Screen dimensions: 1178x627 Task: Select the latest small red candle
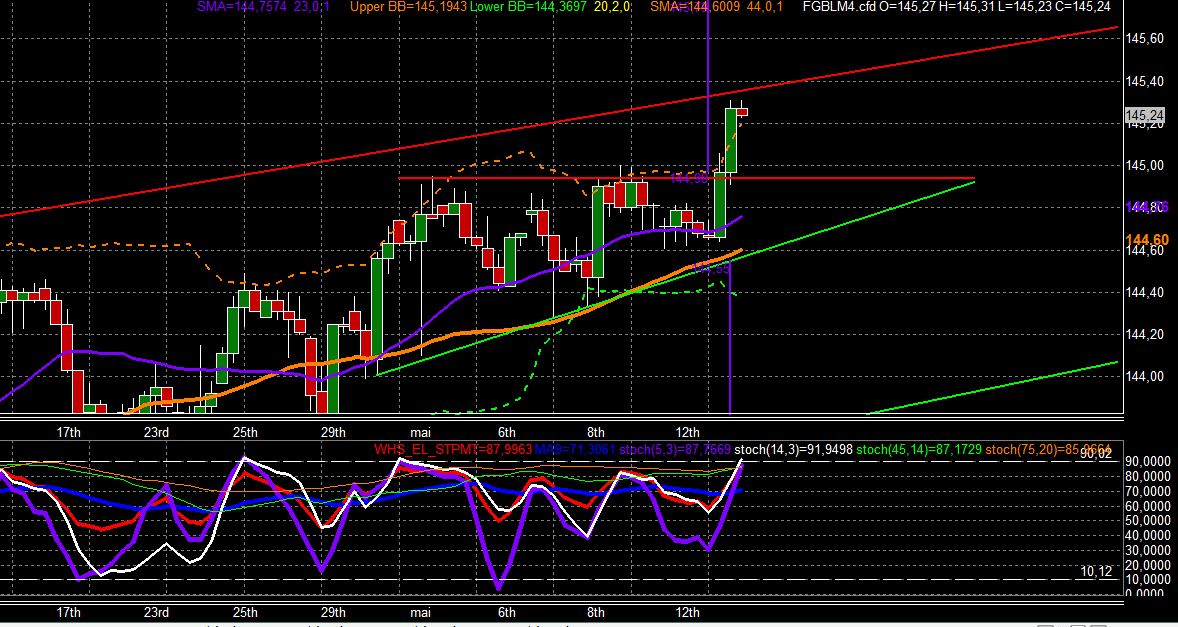coord(742,112)
